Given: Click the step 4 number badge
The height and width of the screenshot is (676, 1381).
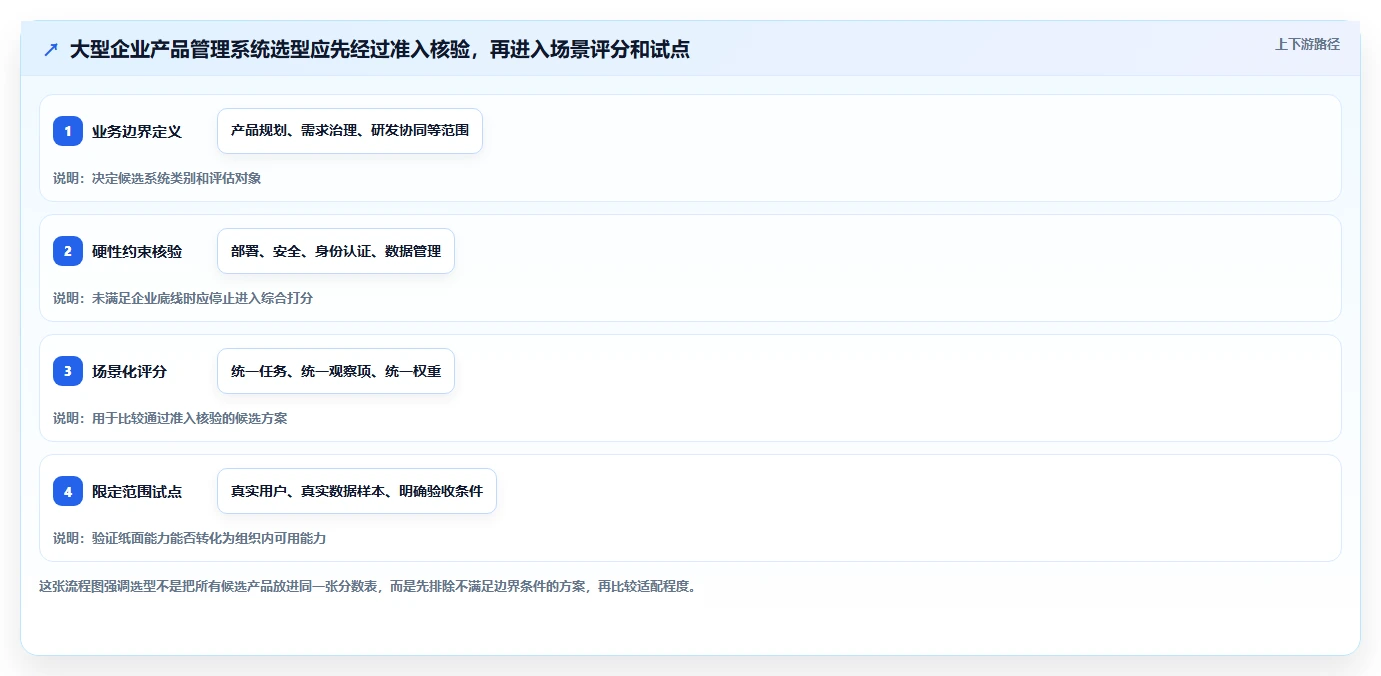Looking at the screenshot, I should (68, 491).
